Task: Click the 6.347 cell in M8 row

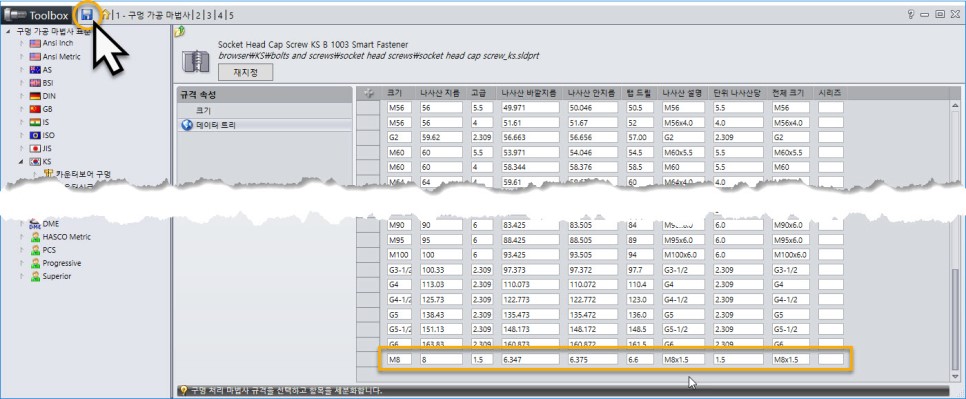Action: click(x=530, y=359)
